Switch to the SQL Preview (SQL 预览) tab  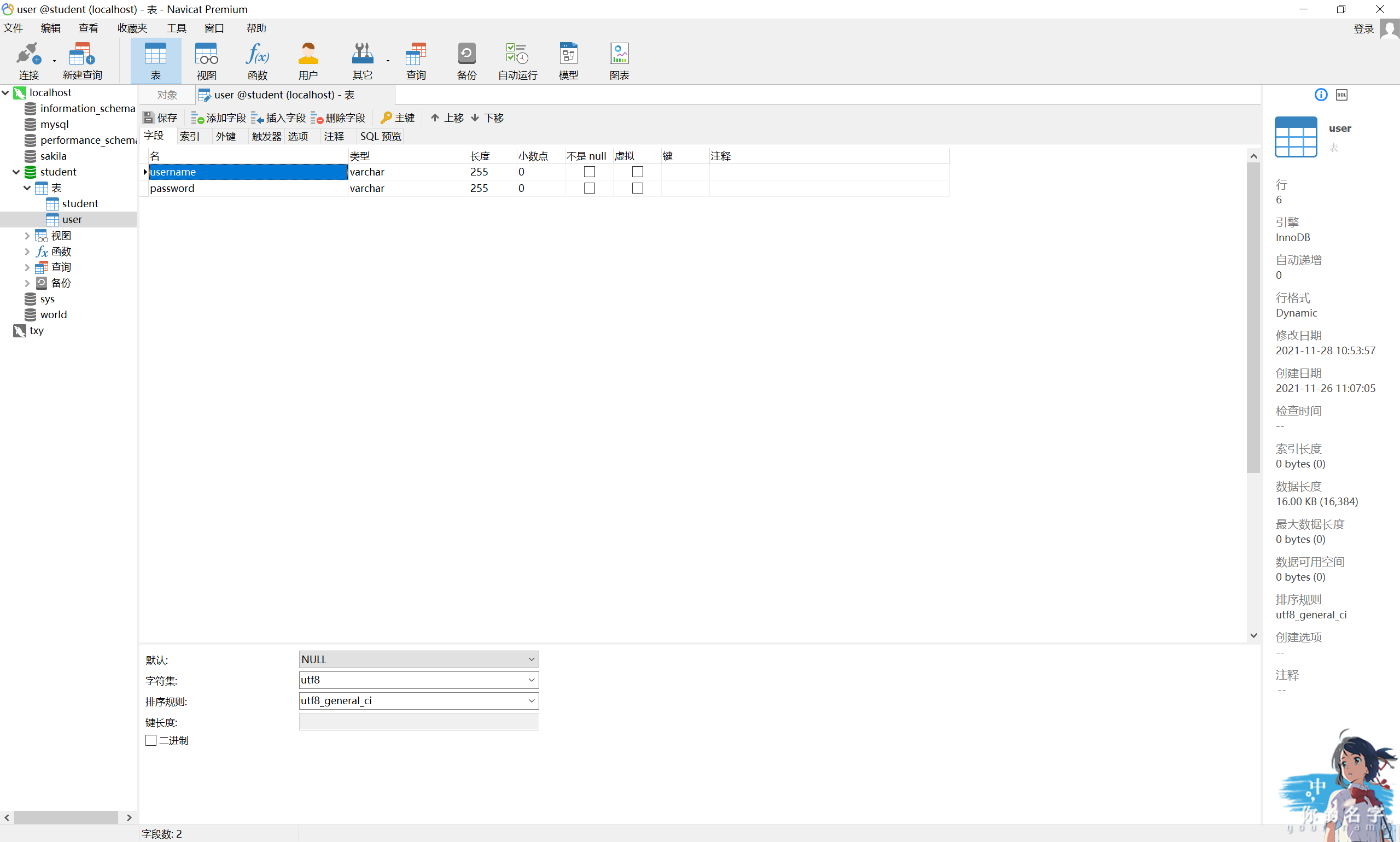381,136
